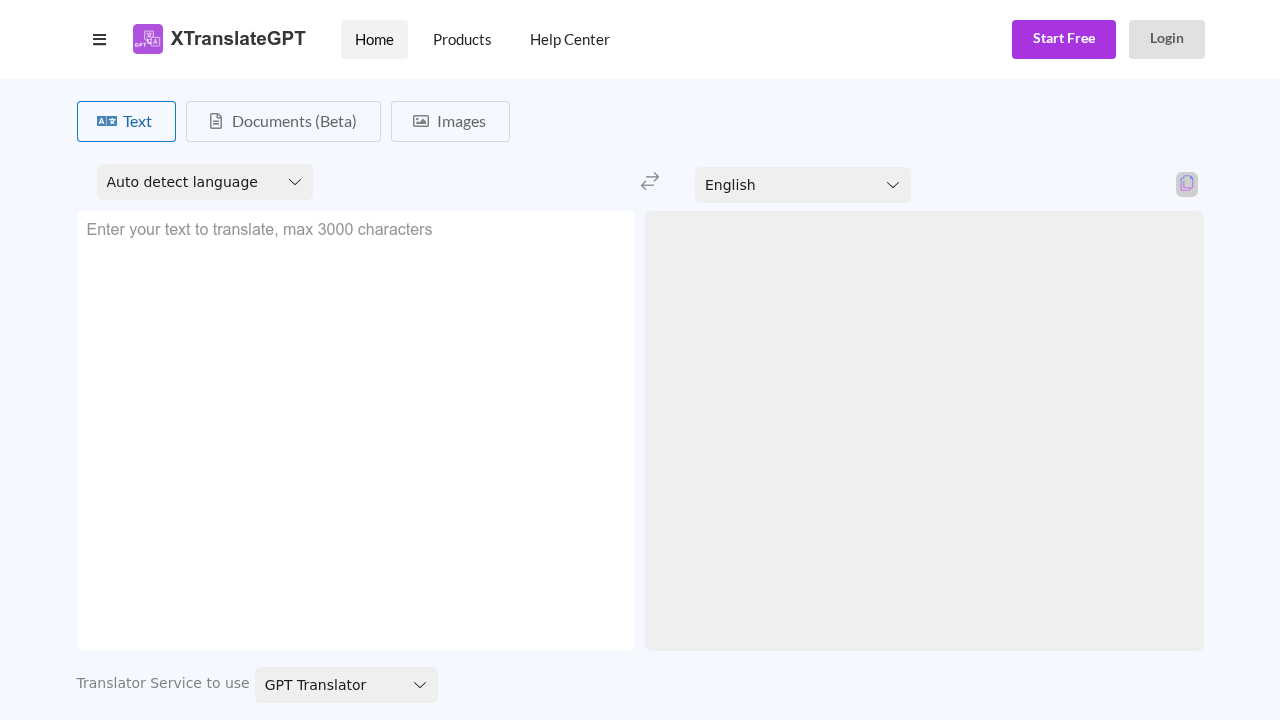This screenshot has height=720, width=1280.
Task: Click the XTranslateGPT logo icon
Action: [x=148, y=39]
